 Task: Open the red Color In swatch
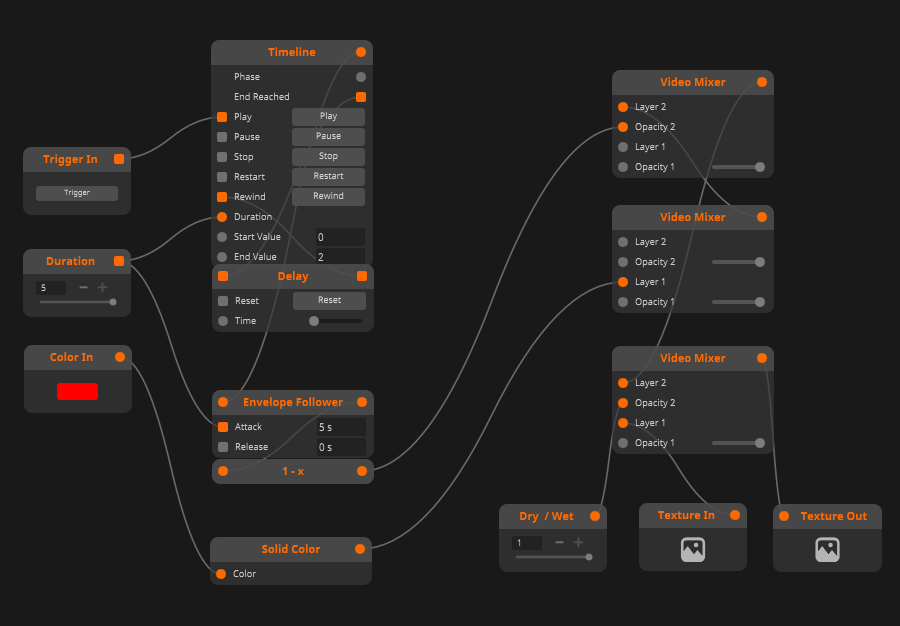(77, 391)
